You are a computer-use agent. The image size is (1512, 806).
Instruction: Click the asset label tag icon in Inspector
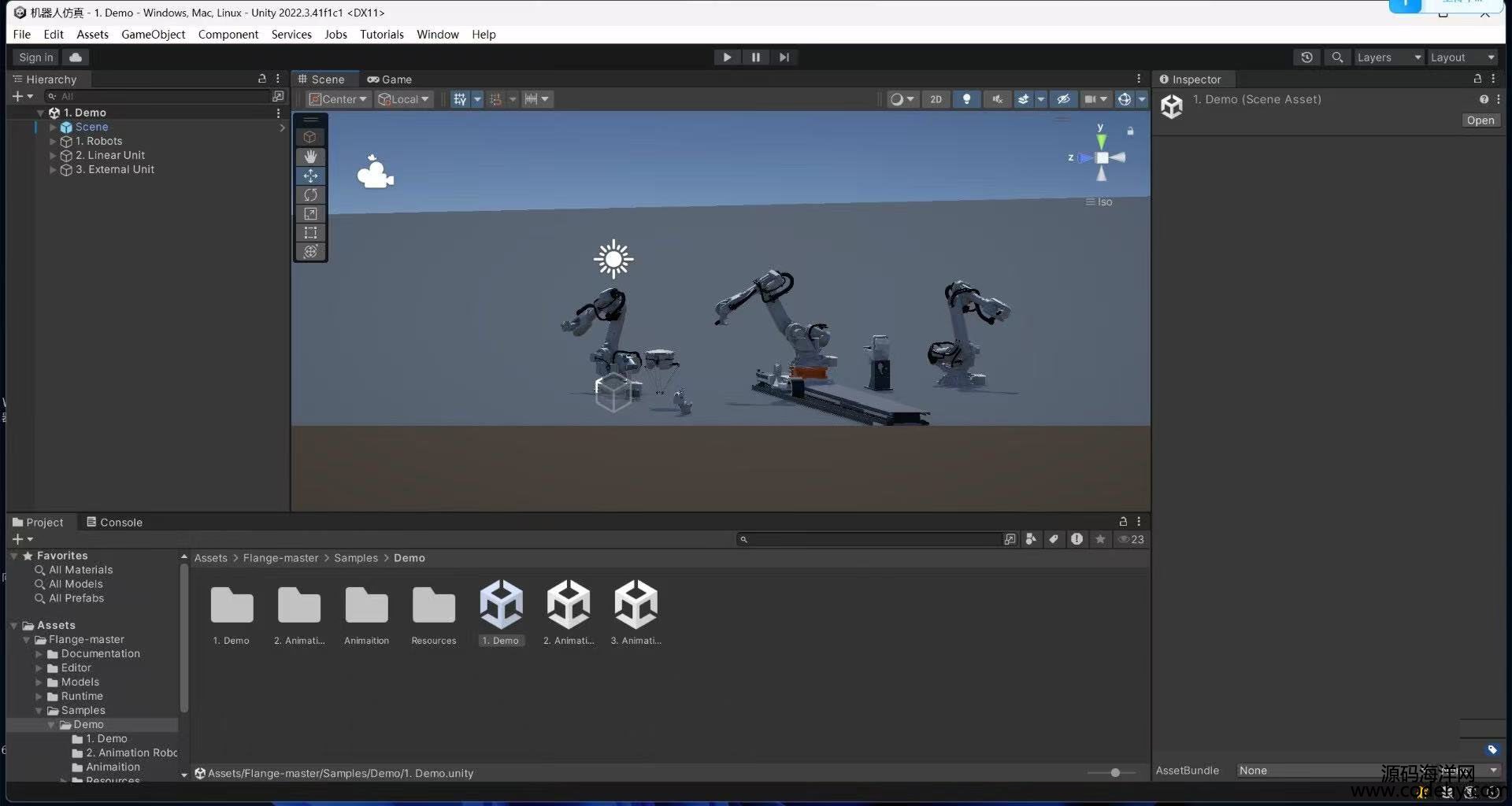1492,750
